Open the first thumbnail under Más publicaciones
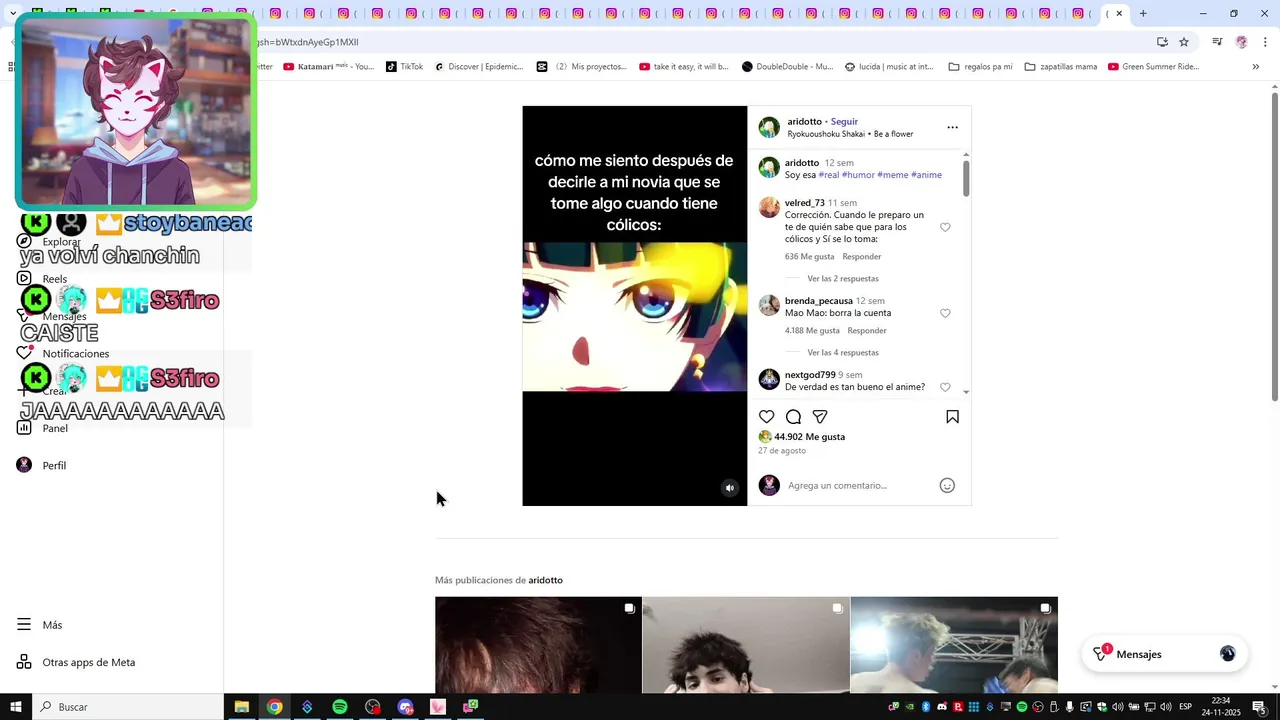 (x=538, y=645)
